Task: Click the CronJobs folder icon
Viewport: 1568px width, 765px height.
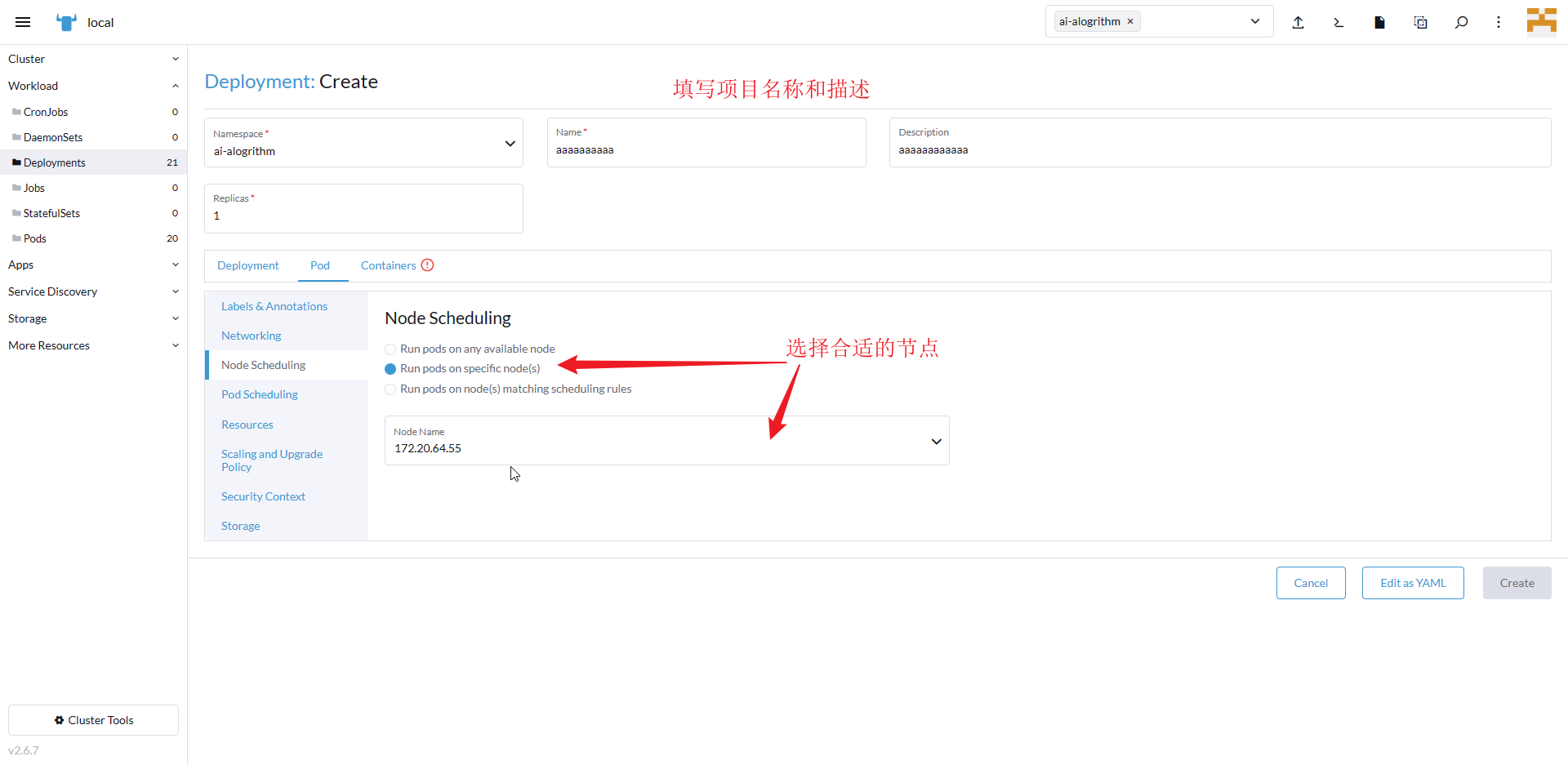Action: (16, 112)
